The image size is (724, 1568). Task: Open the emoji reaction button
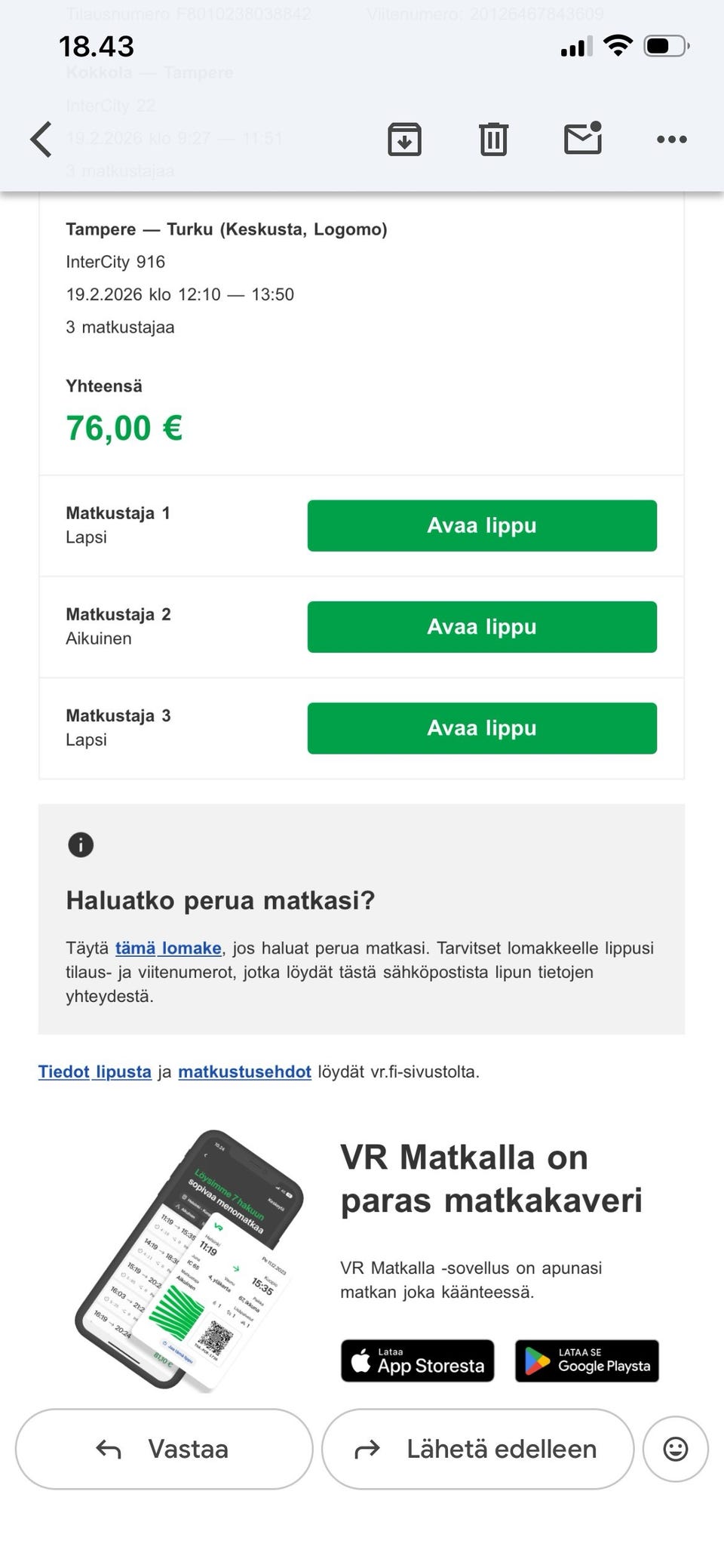(675, 1448)
